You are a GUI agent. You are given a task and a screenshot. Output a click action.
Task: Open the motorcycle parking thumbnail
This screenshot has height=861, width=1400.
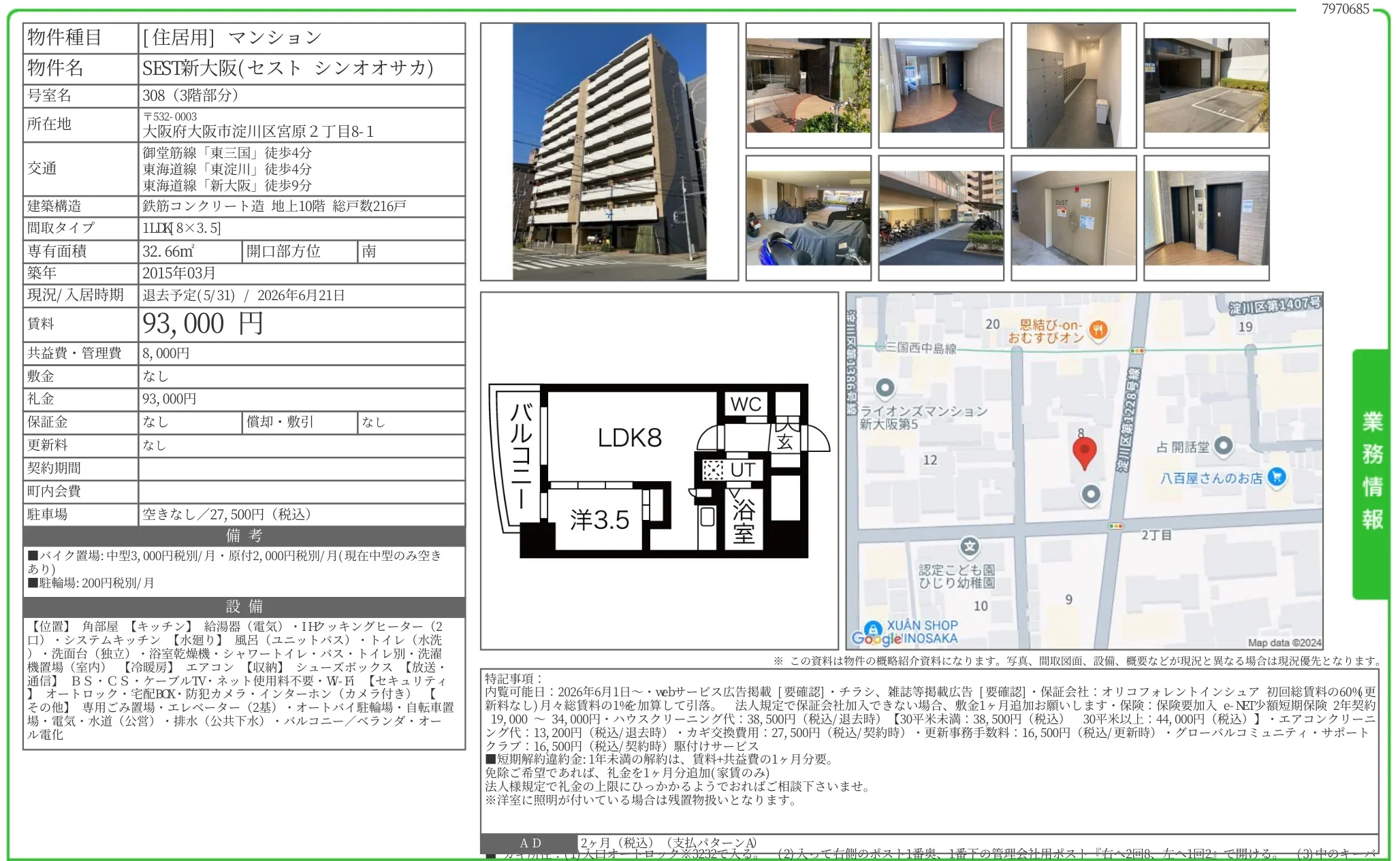point(808,218)
